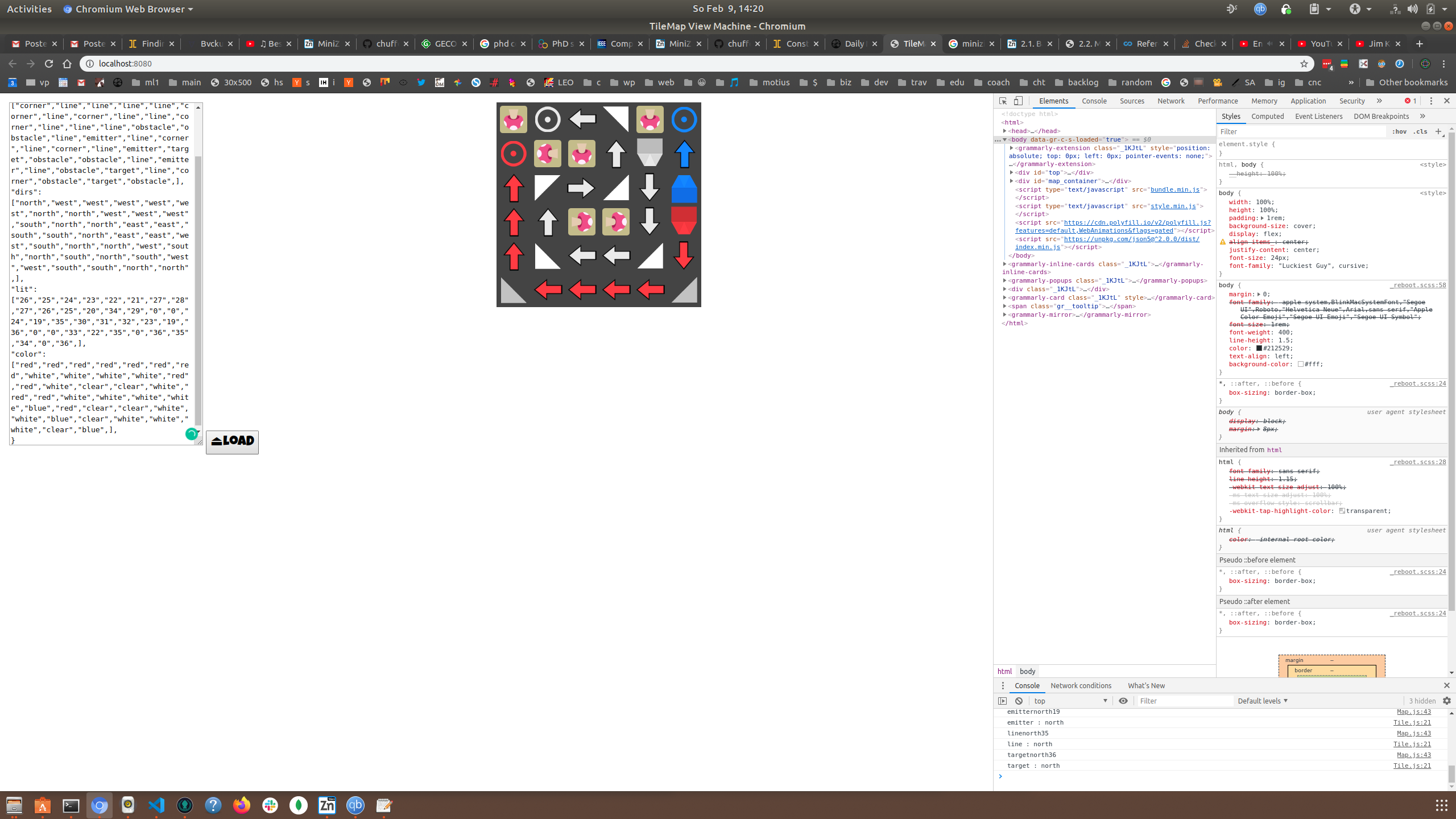
Task: Create a live expression with the eye icon
Action: coord(1123,701)
